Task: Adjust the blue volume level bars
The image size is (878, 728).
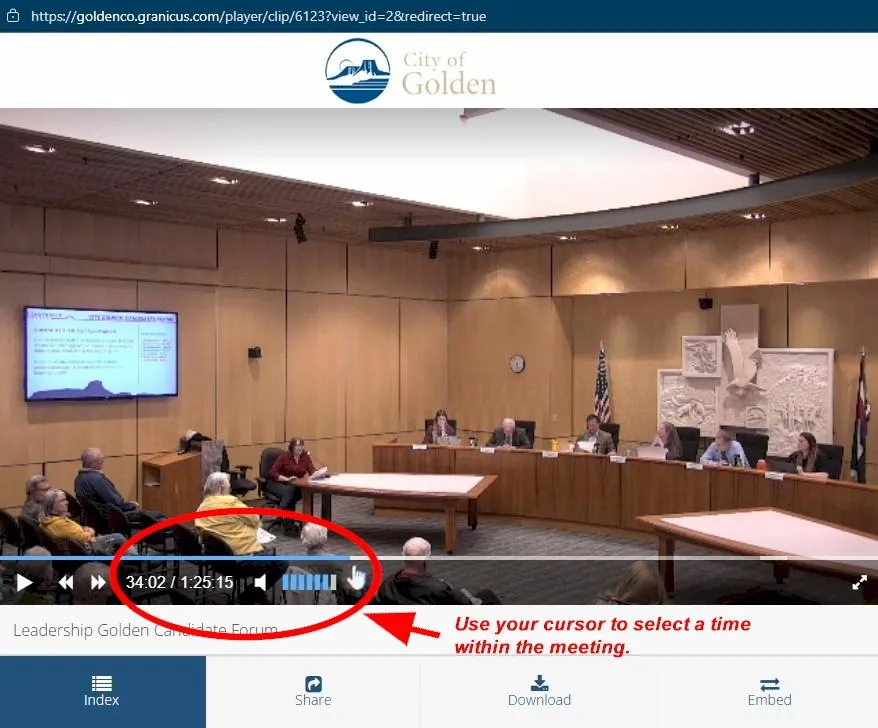Action: (309, 582)
